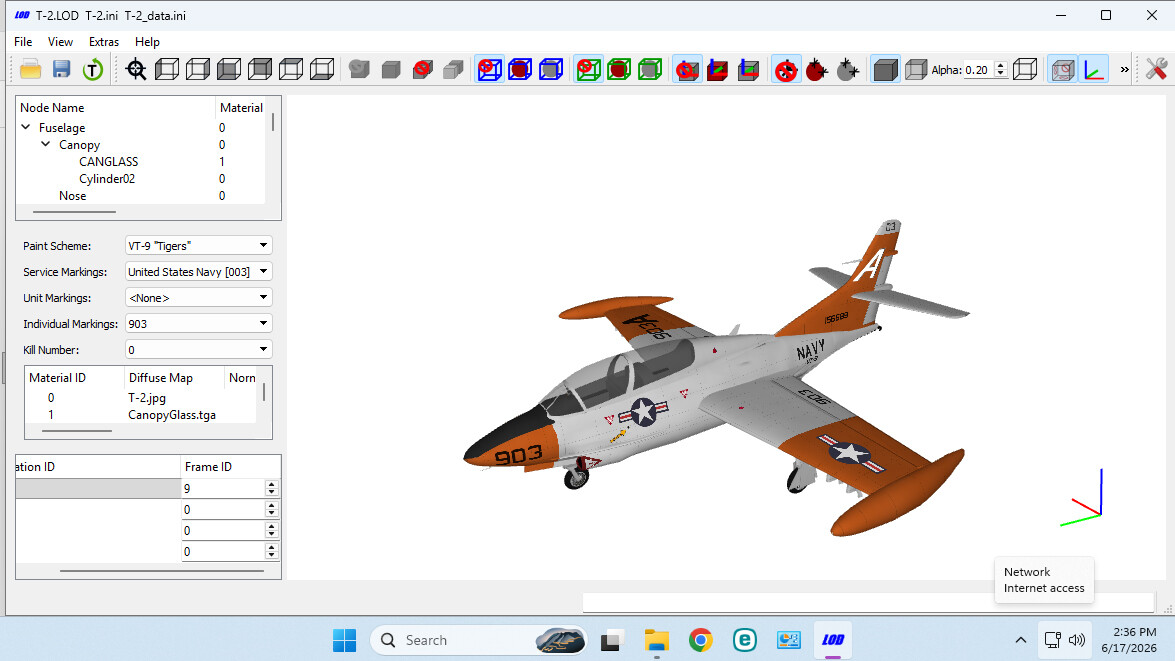Collapse the Canopy tree node

[x=46, y=144]
